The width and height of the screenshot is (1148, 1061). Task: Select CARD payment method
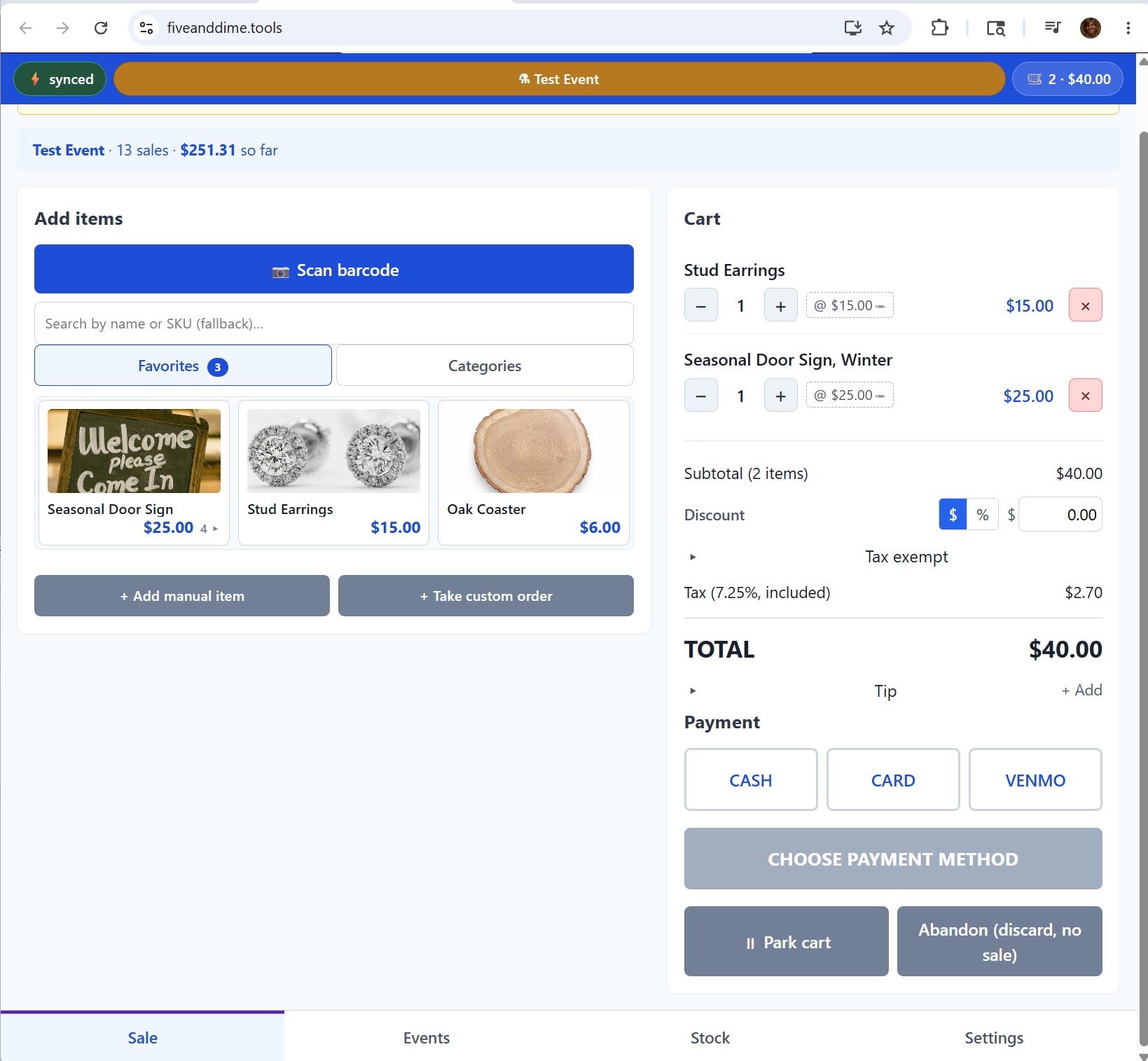[893, 780]
